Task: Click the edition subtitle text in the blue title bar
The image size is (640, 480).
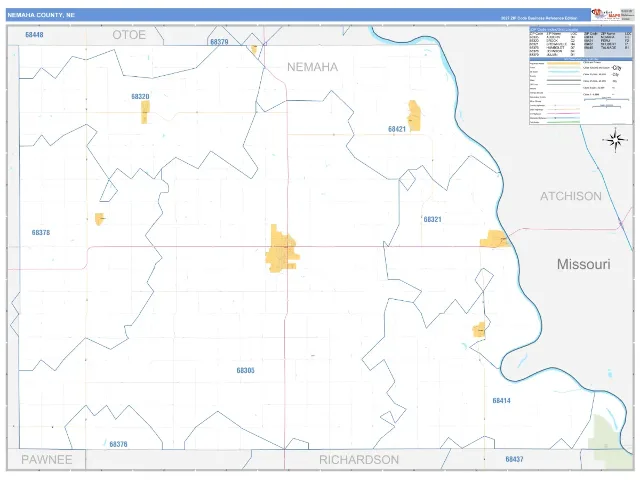Action: point(539,18)
